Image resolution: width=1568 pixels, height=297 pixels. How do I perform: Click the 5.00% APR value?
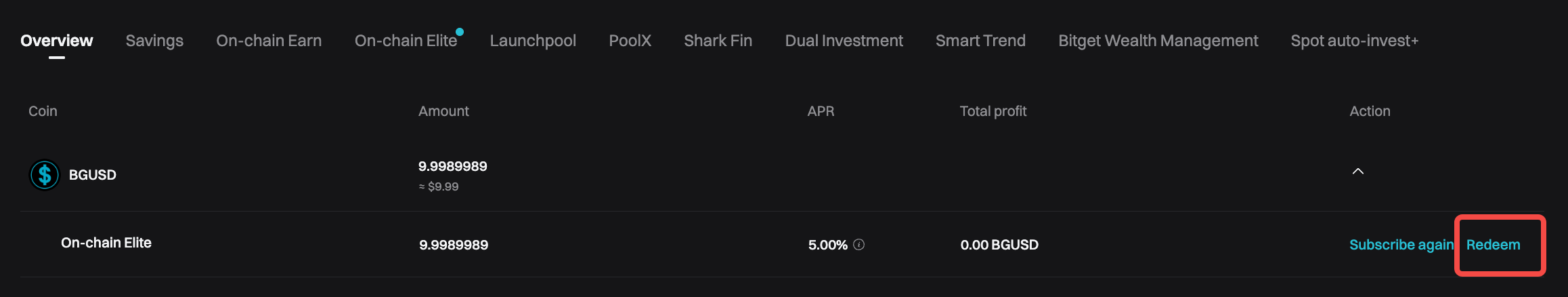click(x=827, y=245)
